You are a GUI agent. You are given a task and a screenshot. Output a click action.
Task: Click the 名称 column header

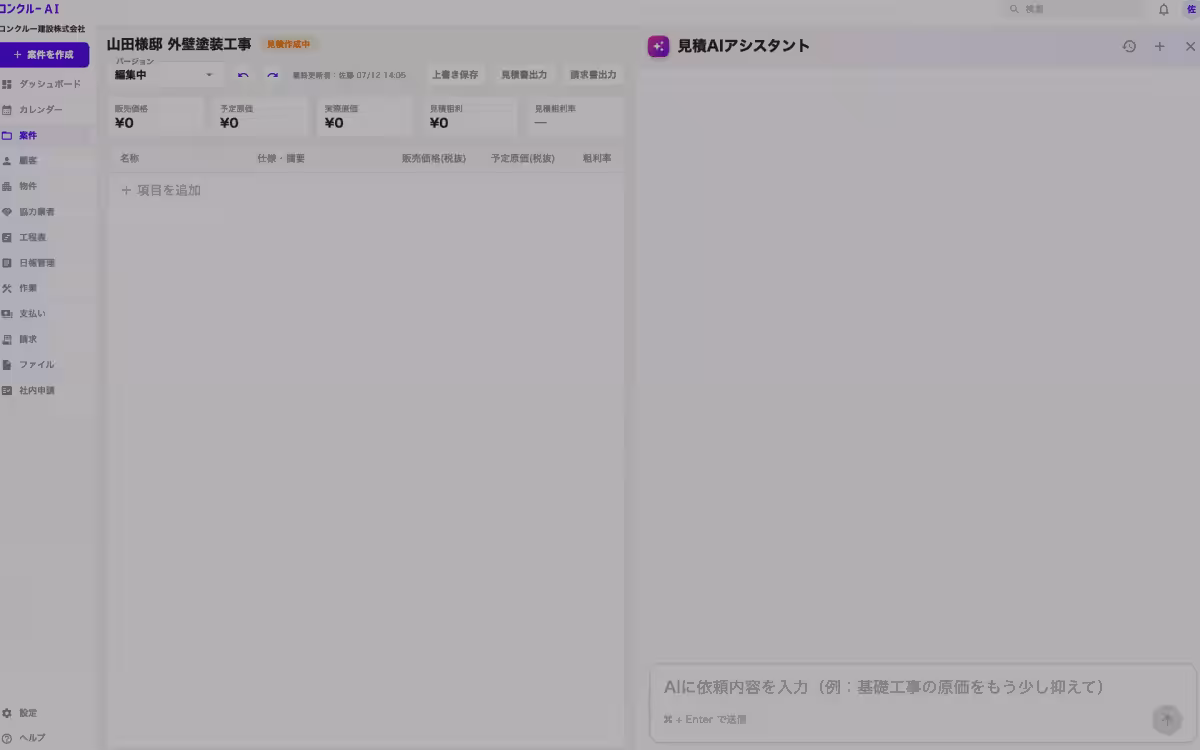coord(130,158)
